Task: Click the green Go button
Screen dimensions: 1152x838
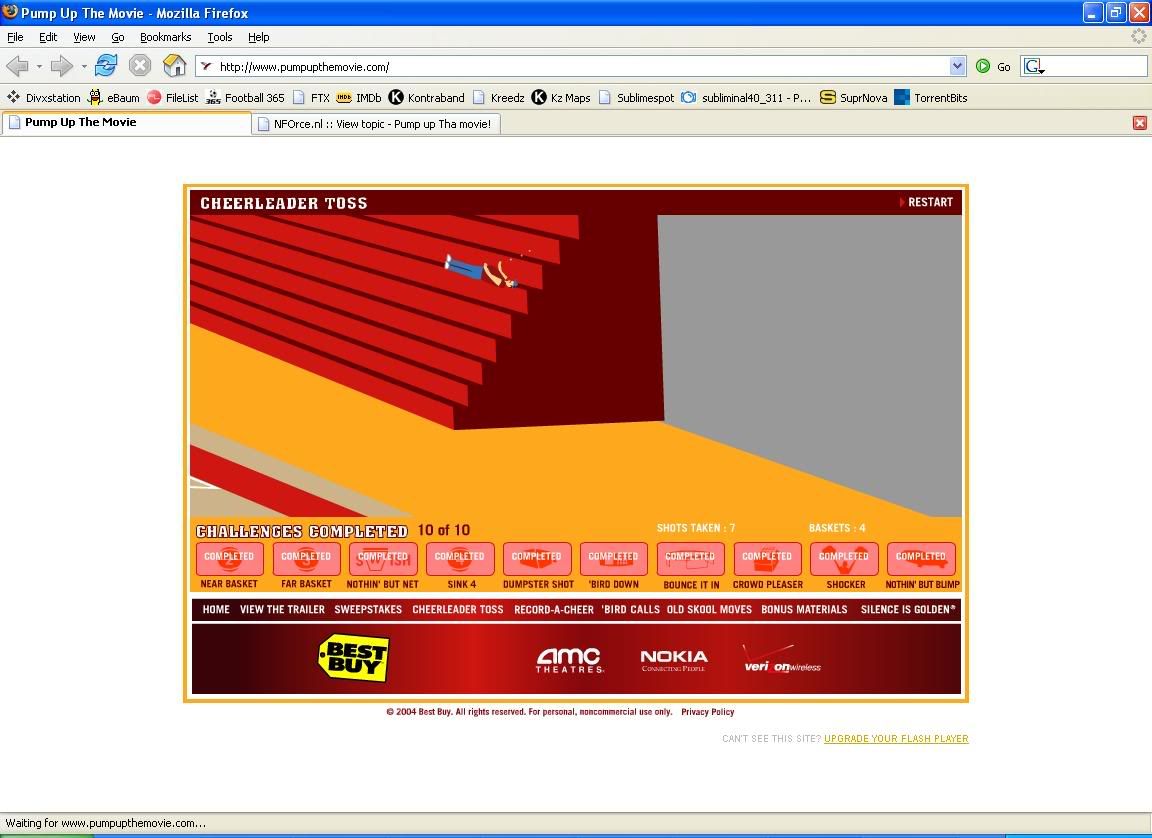Action: (x=993, y=66)
